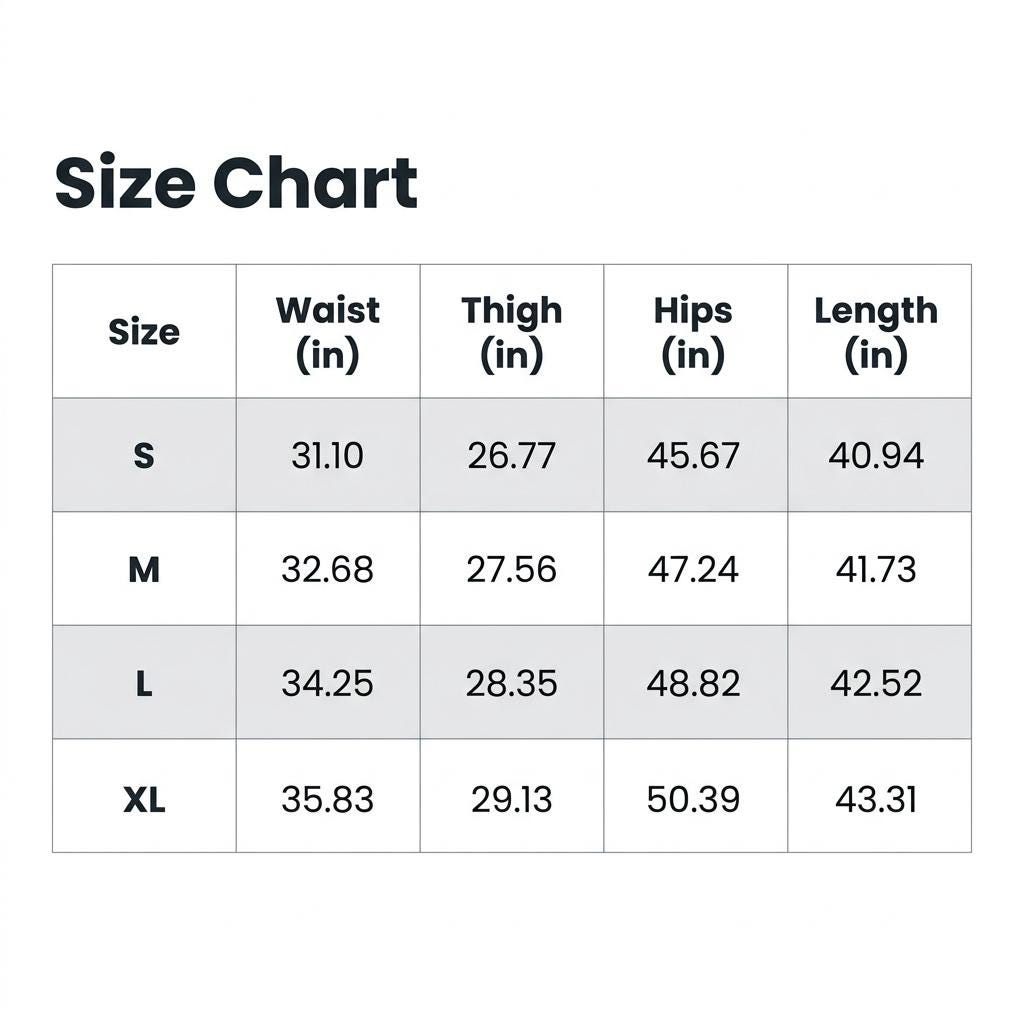
Task: Select the Waist (in) column header
Action: (328, 333)
